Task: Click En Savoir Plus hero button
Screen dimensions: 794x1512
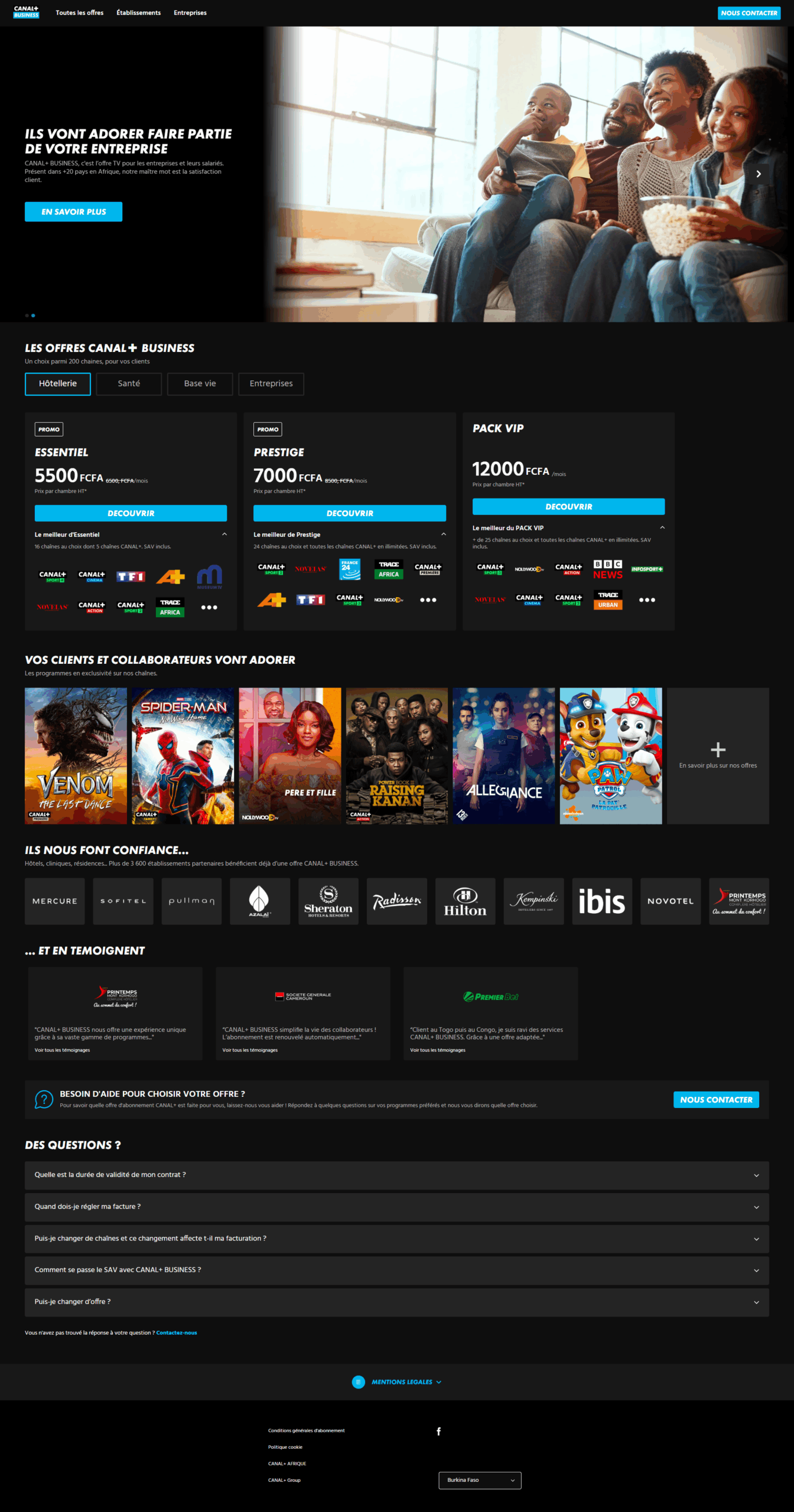Action: pos(74,212)
